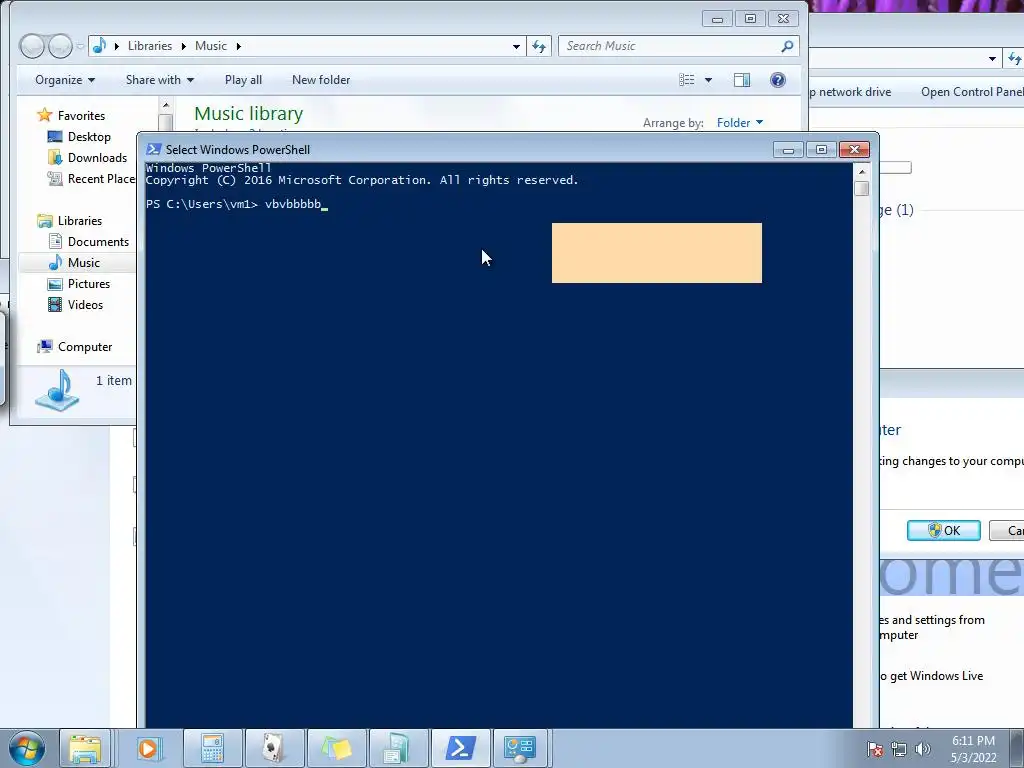Open the Share with menu

159,80
